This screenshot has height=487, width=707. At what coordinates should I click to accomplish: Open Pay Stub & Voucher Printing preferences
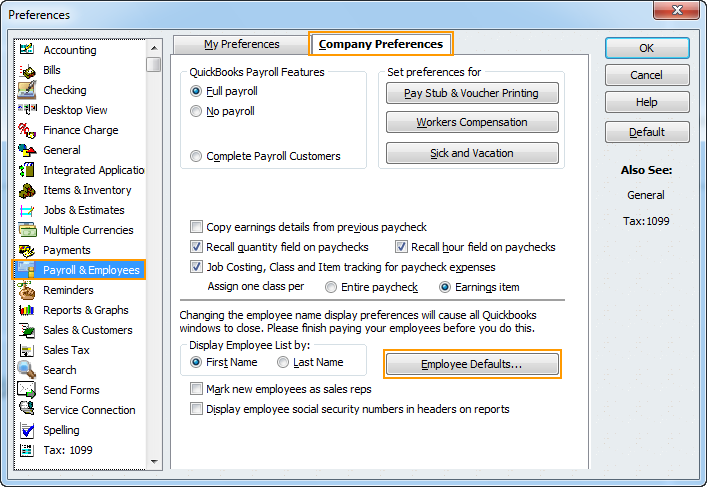tap(472, 93)
